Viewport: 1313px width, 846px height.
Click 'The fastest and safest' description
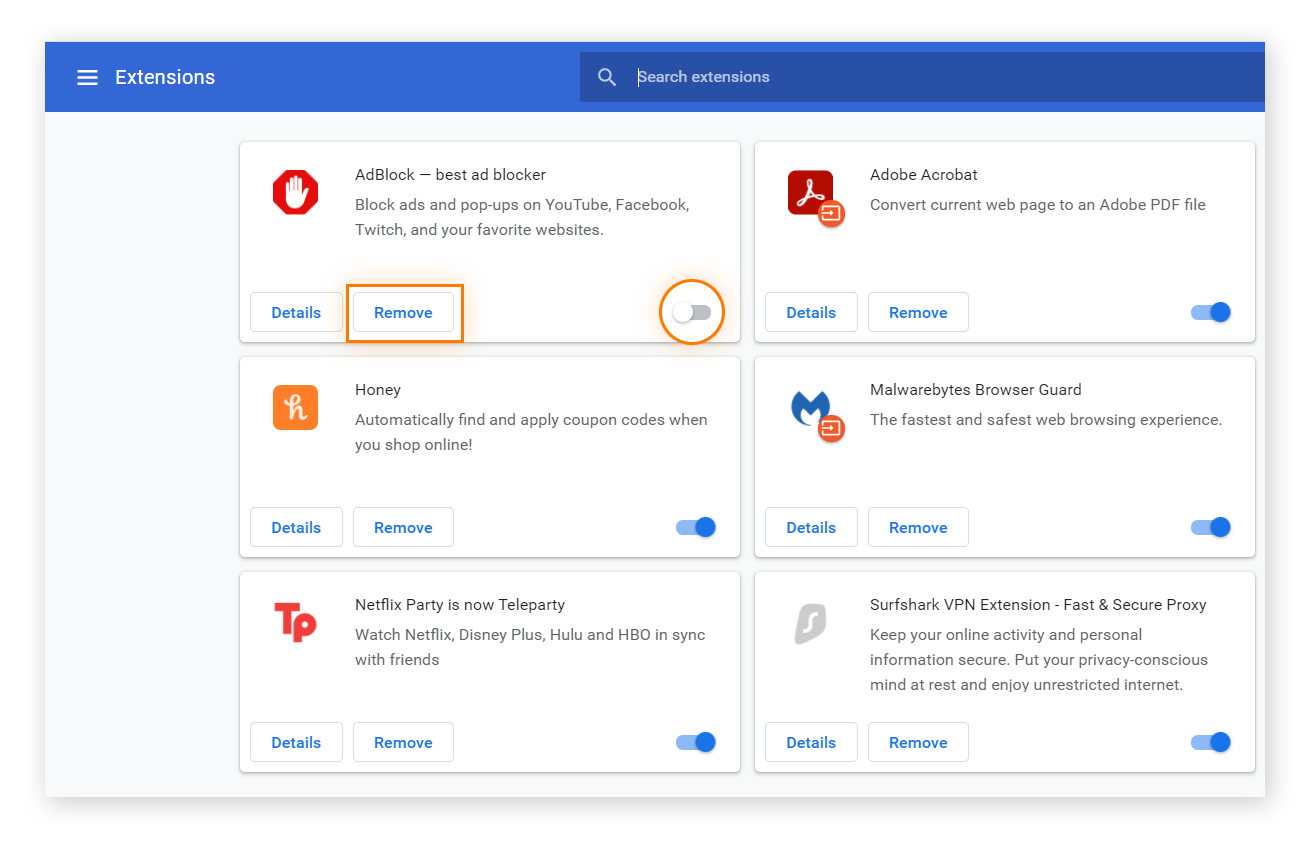tap(1046, 420)
